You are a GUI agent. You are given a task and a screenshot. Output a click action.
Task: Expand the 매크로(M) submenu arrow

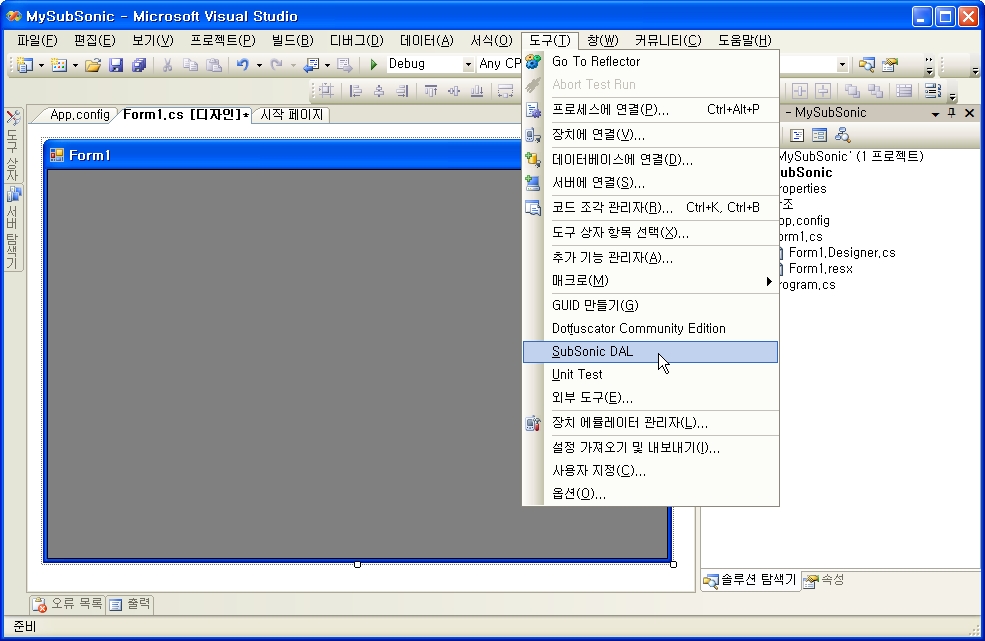click(769, 281)
